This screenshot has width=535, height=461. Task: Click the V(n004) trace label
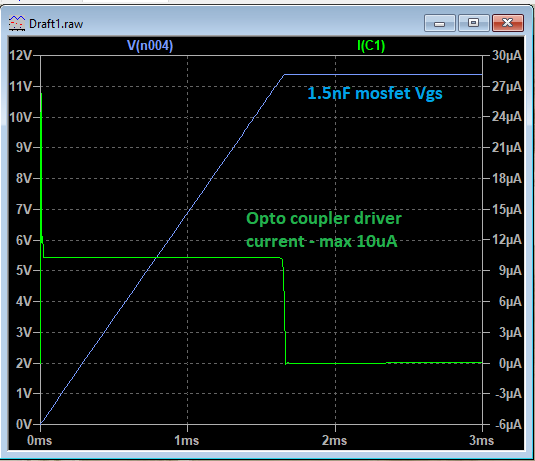(x=150, y=45)
